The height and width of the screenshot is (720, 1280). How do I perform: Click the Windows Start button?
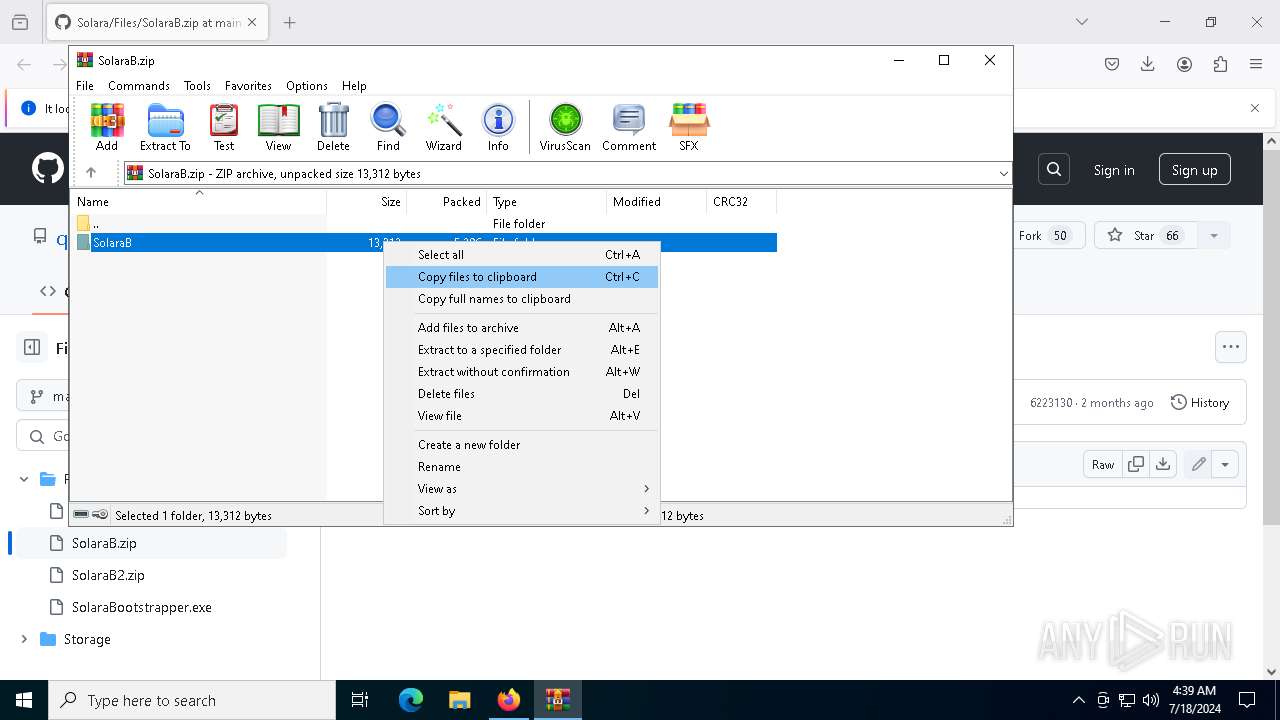(x=24, y=700)
